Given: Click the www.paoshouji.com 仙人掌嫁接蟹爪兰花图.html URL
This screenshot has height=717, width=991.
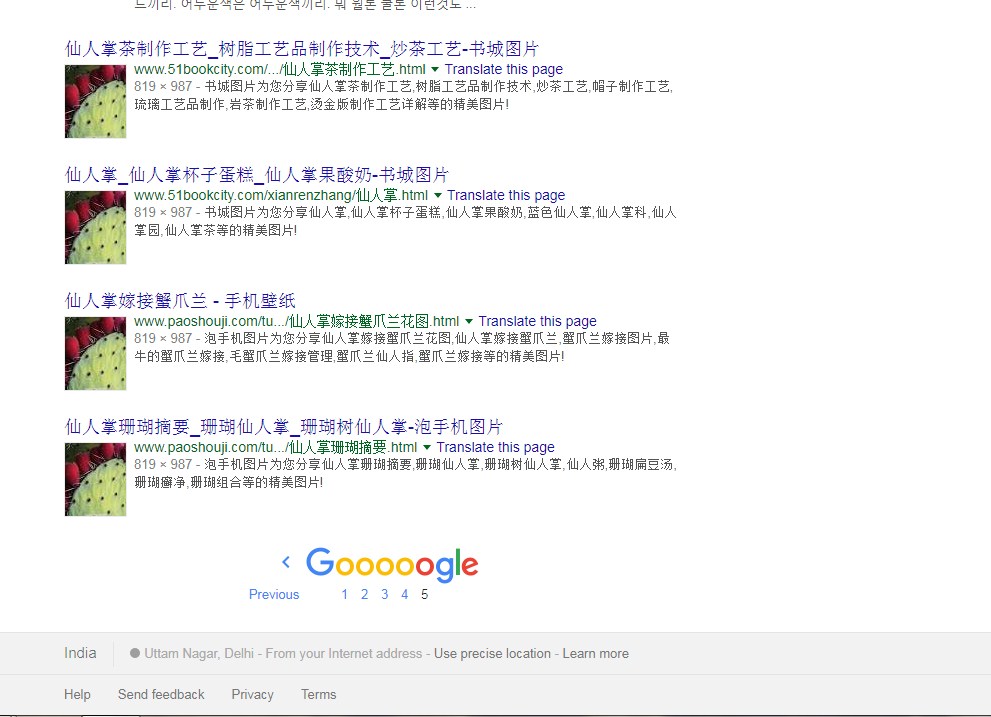Looking at the screenshot, I should tap(296, 321).
